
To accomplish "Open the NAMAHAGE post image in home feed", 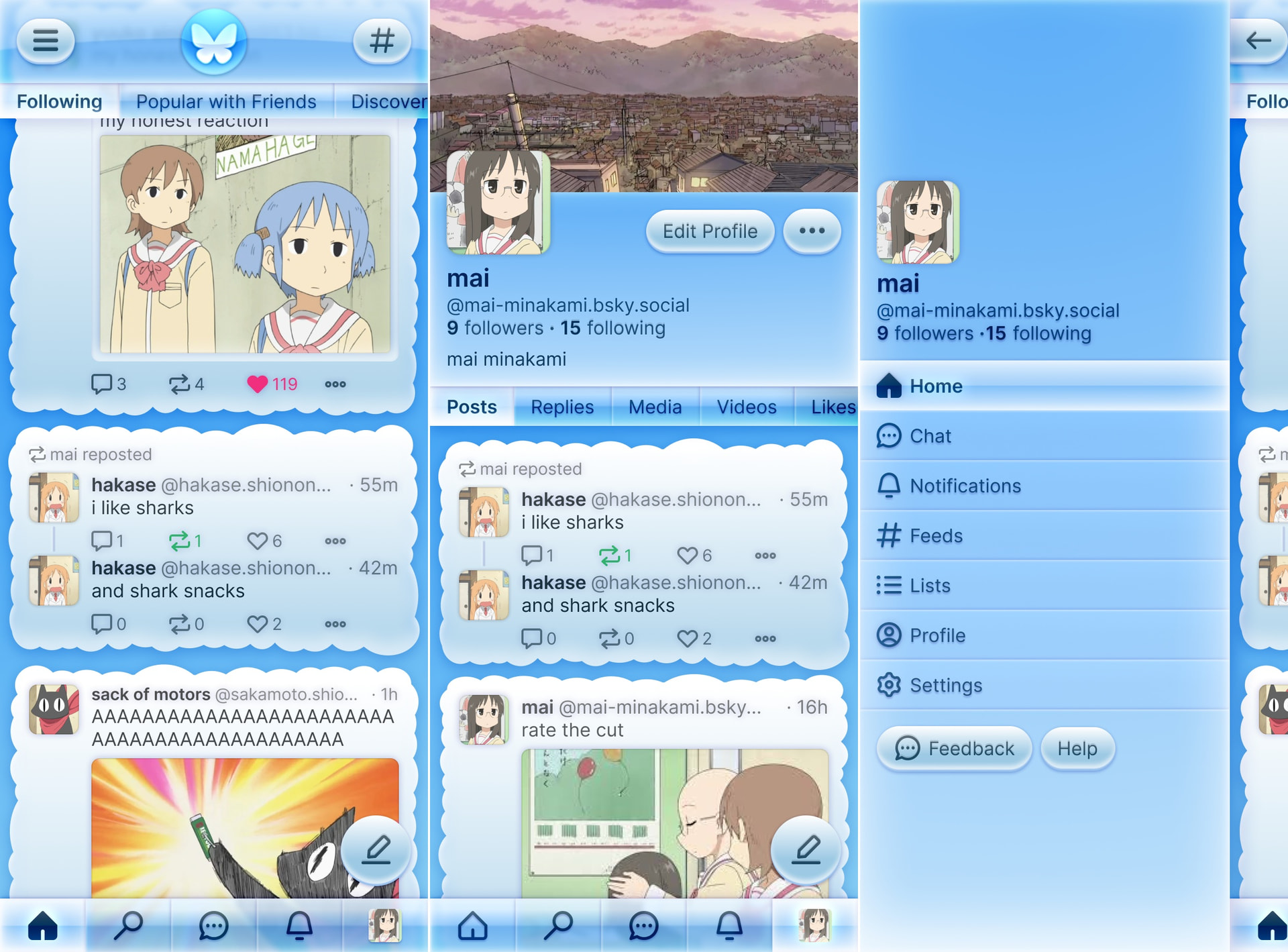I will (245, 244).
